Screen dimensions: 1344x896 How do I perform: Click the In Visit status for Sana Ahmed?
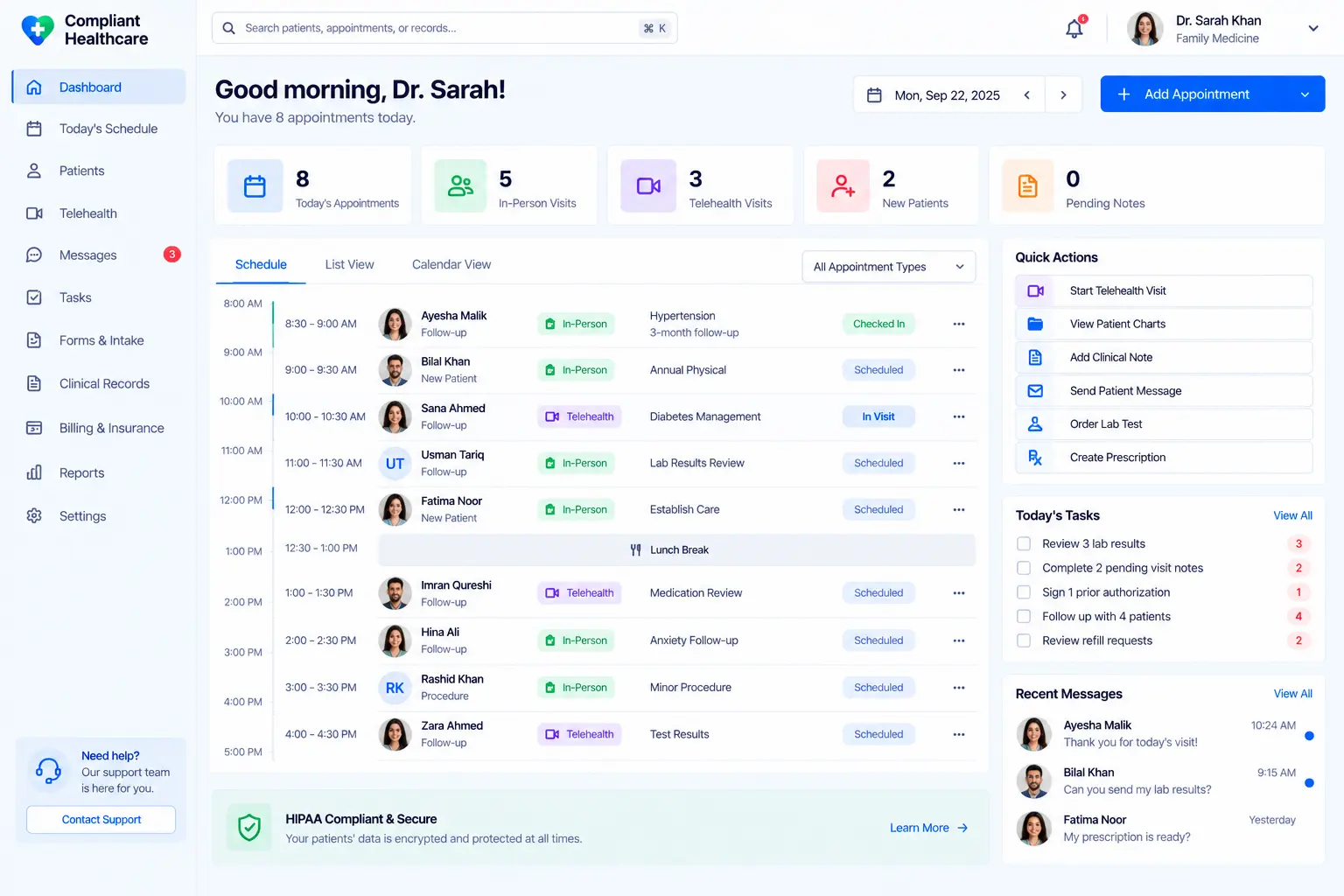(878, 416)
